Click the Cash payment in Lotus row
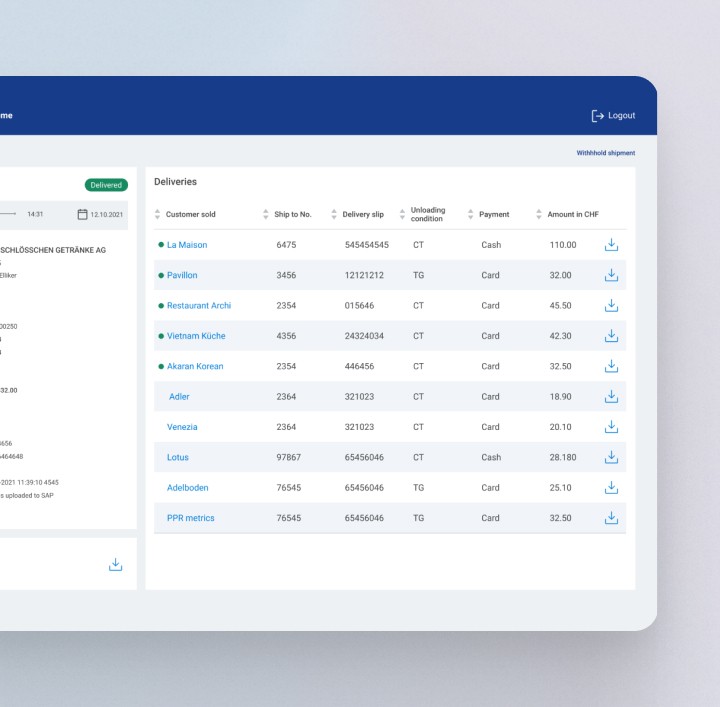This screenshot has width=720, height=707. click(x=491, y=457)
